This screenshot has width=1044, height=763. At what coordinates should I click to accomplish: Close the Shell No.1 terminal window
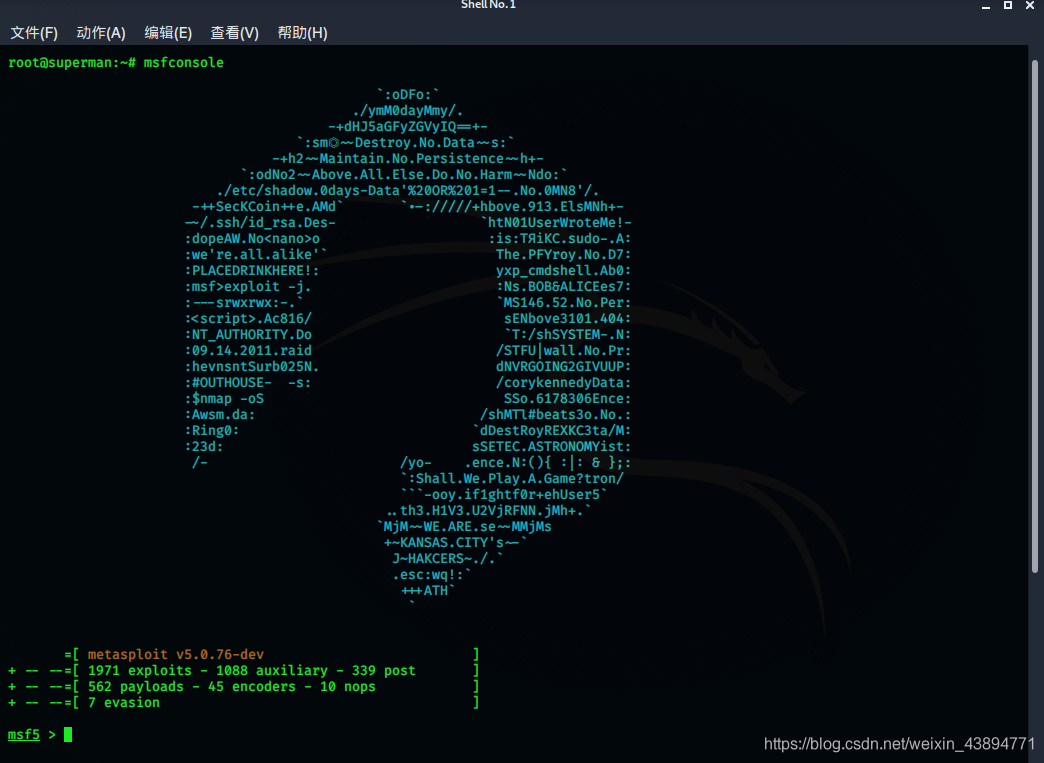point(1030,5)
